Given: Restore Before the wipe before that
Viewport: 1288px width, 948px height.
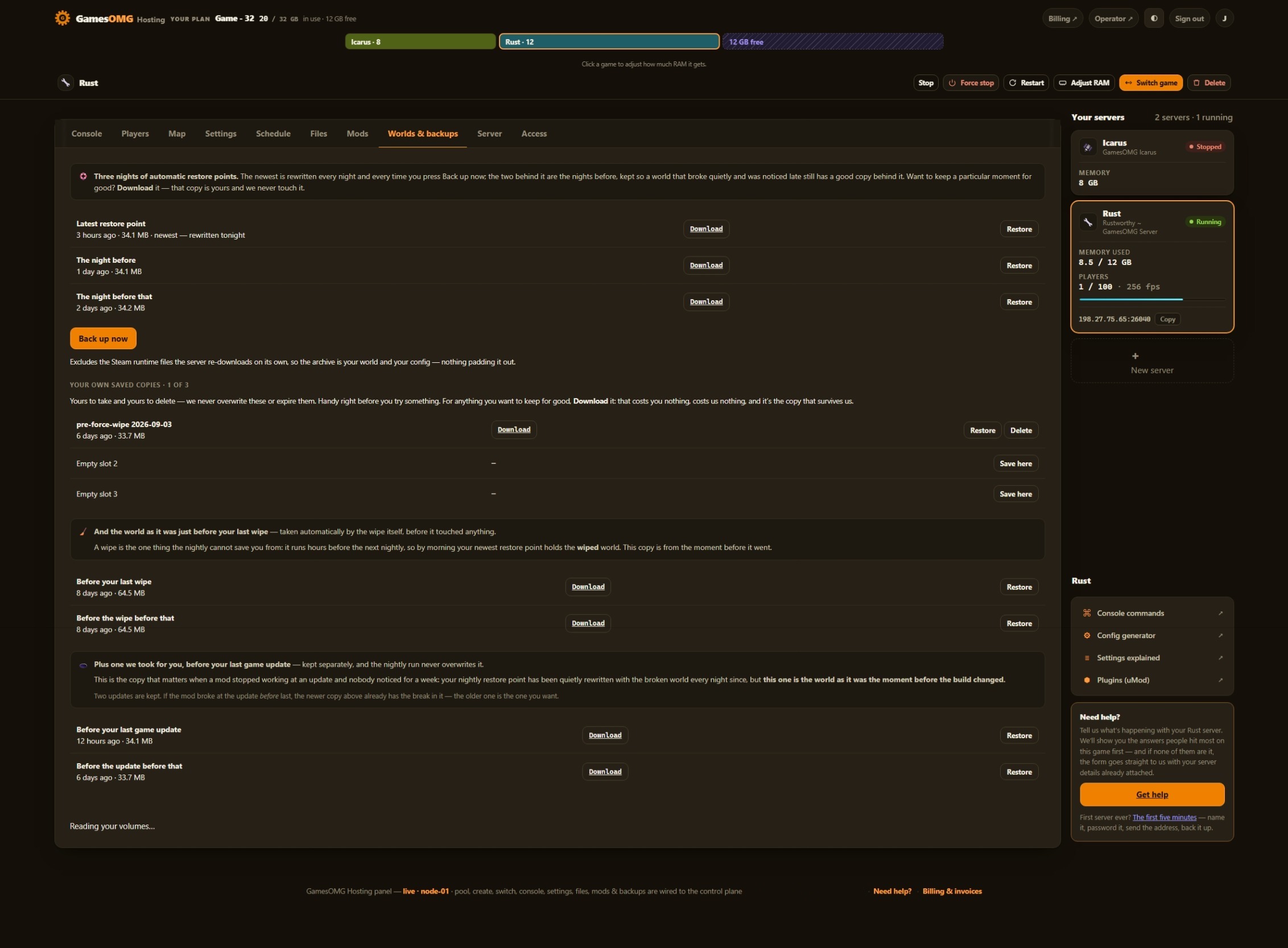Looking at the screenshot, I should tap(1019, 623).
